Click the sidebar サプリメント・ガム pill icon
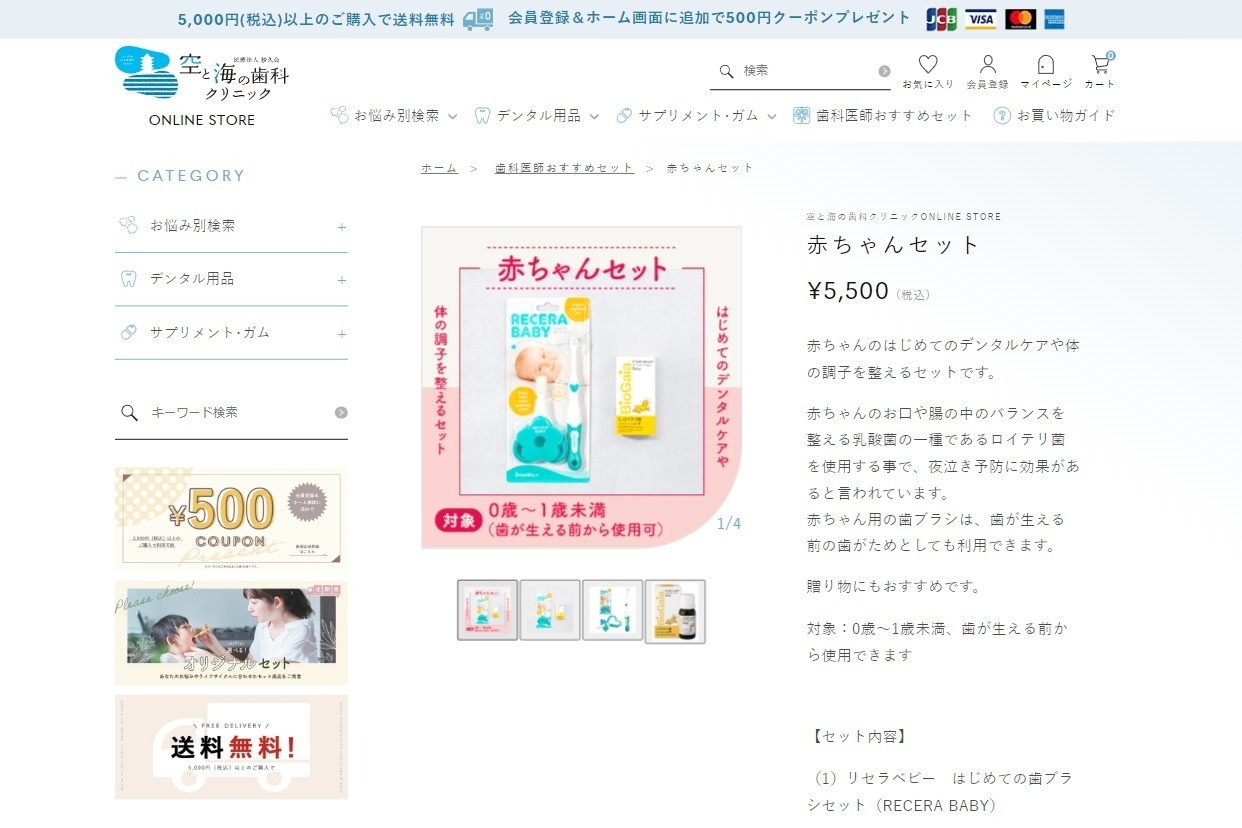This screenshot has width=1242, height=828. point(128,332)
